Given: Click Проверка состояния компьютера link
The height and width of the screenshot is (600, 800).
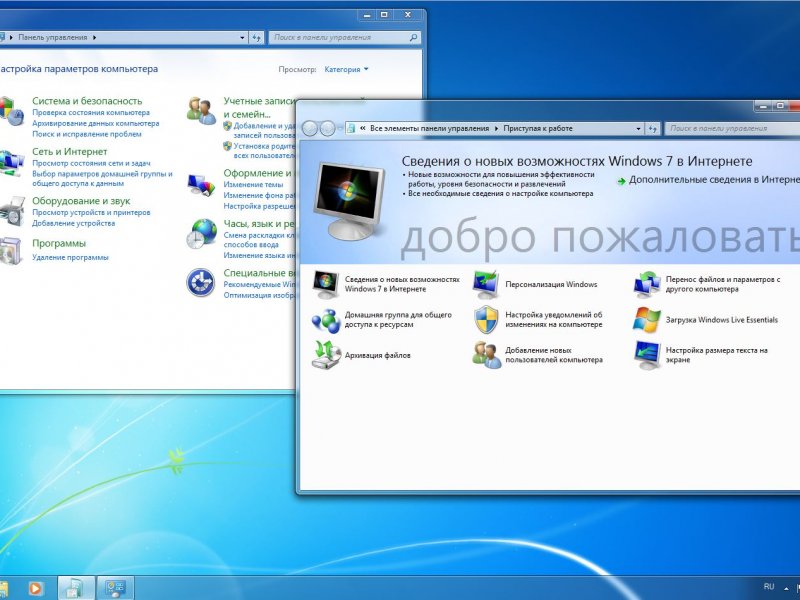Looking at the screenshot, I should tap(91, 113).
